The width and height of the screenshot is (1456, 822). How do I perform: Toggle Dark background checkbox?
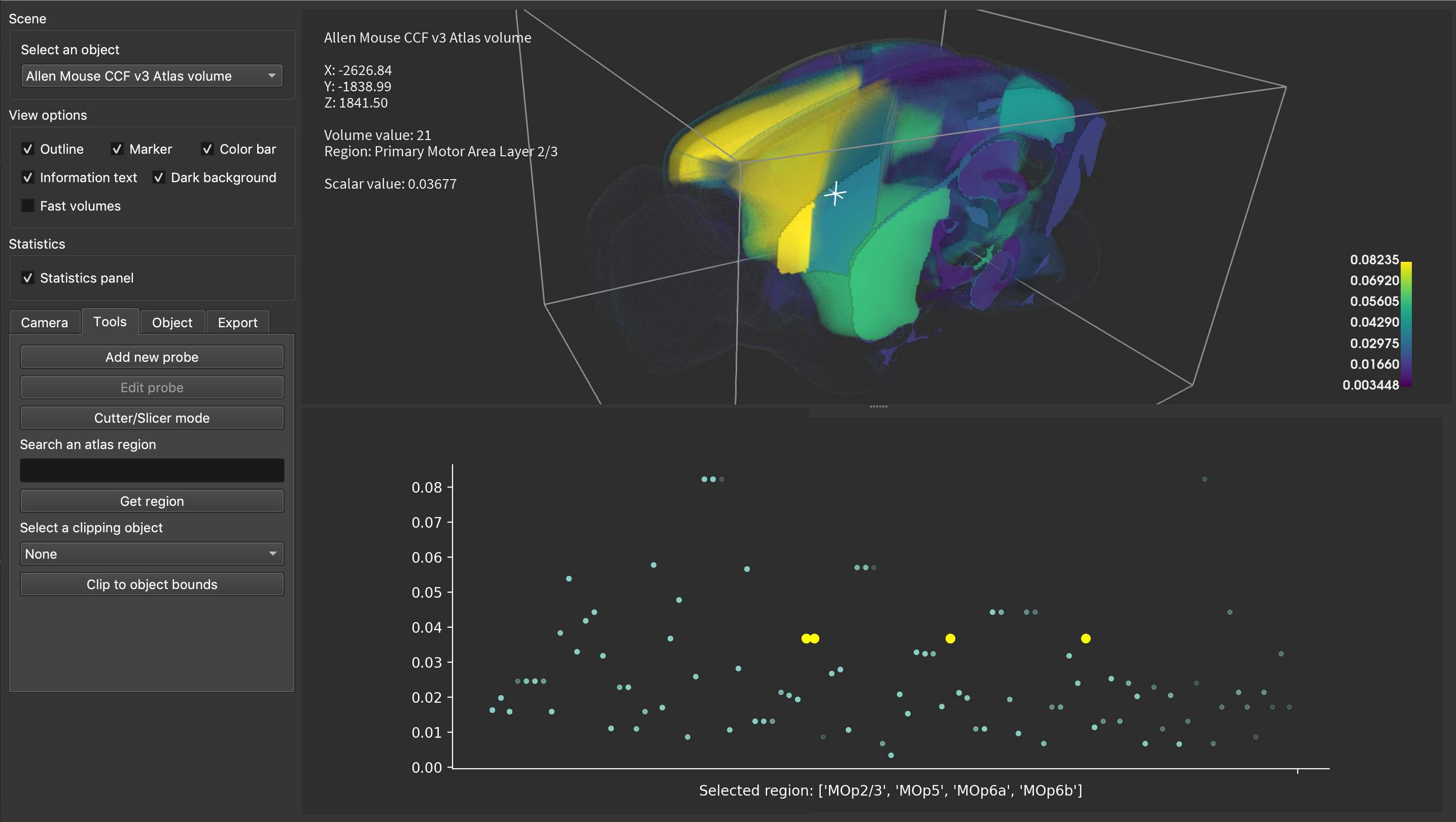point(159,178)
